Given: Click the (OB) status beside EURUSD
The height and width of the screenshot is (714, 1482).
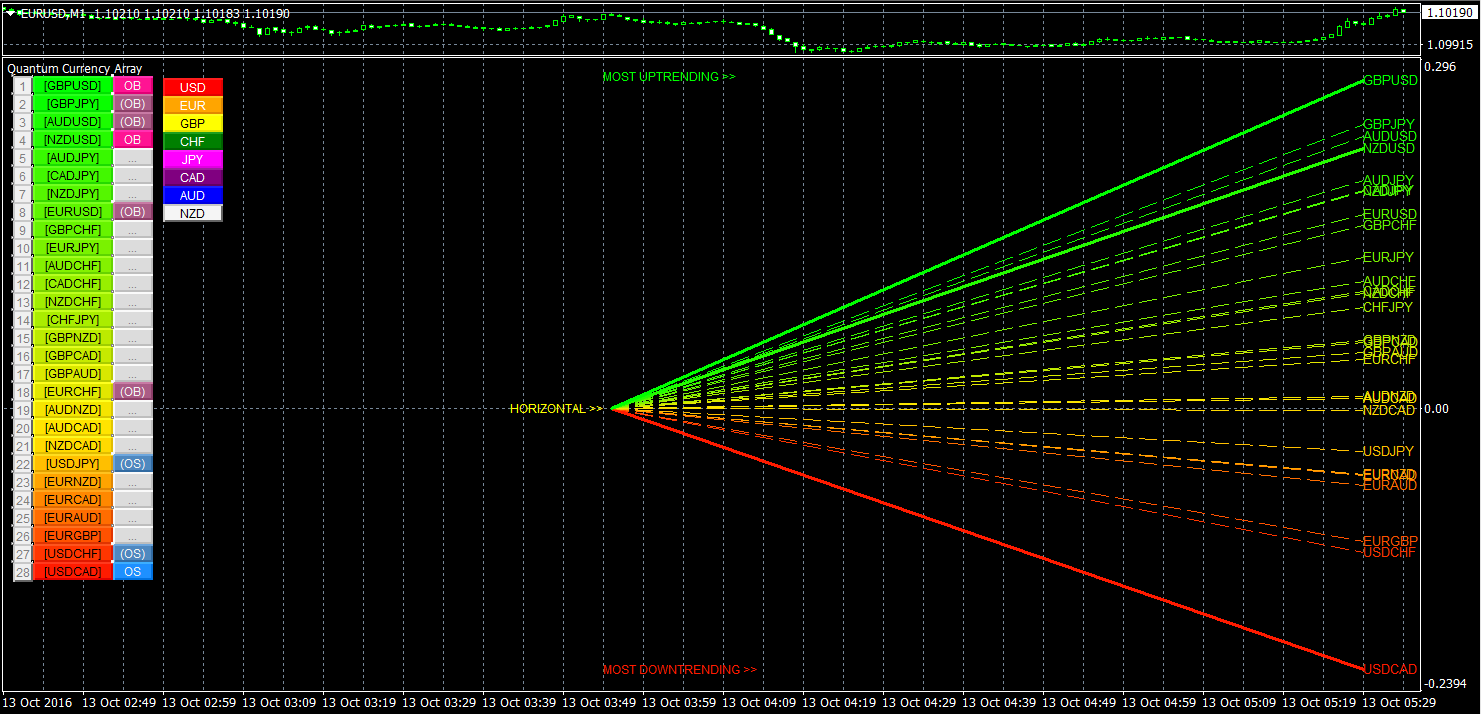Looking at the screenshot, I should [x=132, y=212].
